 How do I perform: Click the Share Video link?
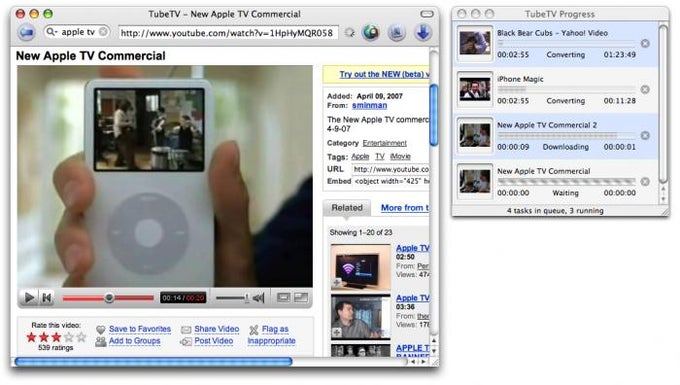pos(217,329)
